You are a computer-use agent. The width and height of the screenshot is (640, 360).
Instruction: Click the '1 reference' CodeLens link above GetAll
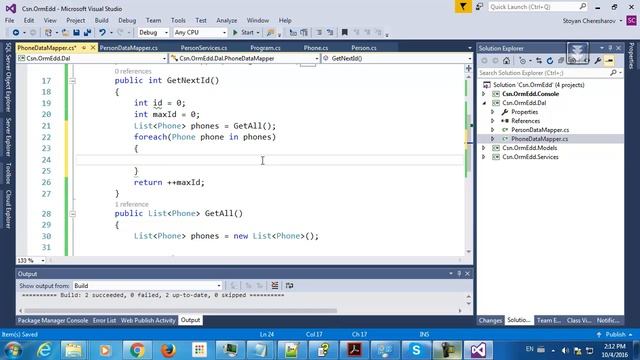[x=131, y=204]
